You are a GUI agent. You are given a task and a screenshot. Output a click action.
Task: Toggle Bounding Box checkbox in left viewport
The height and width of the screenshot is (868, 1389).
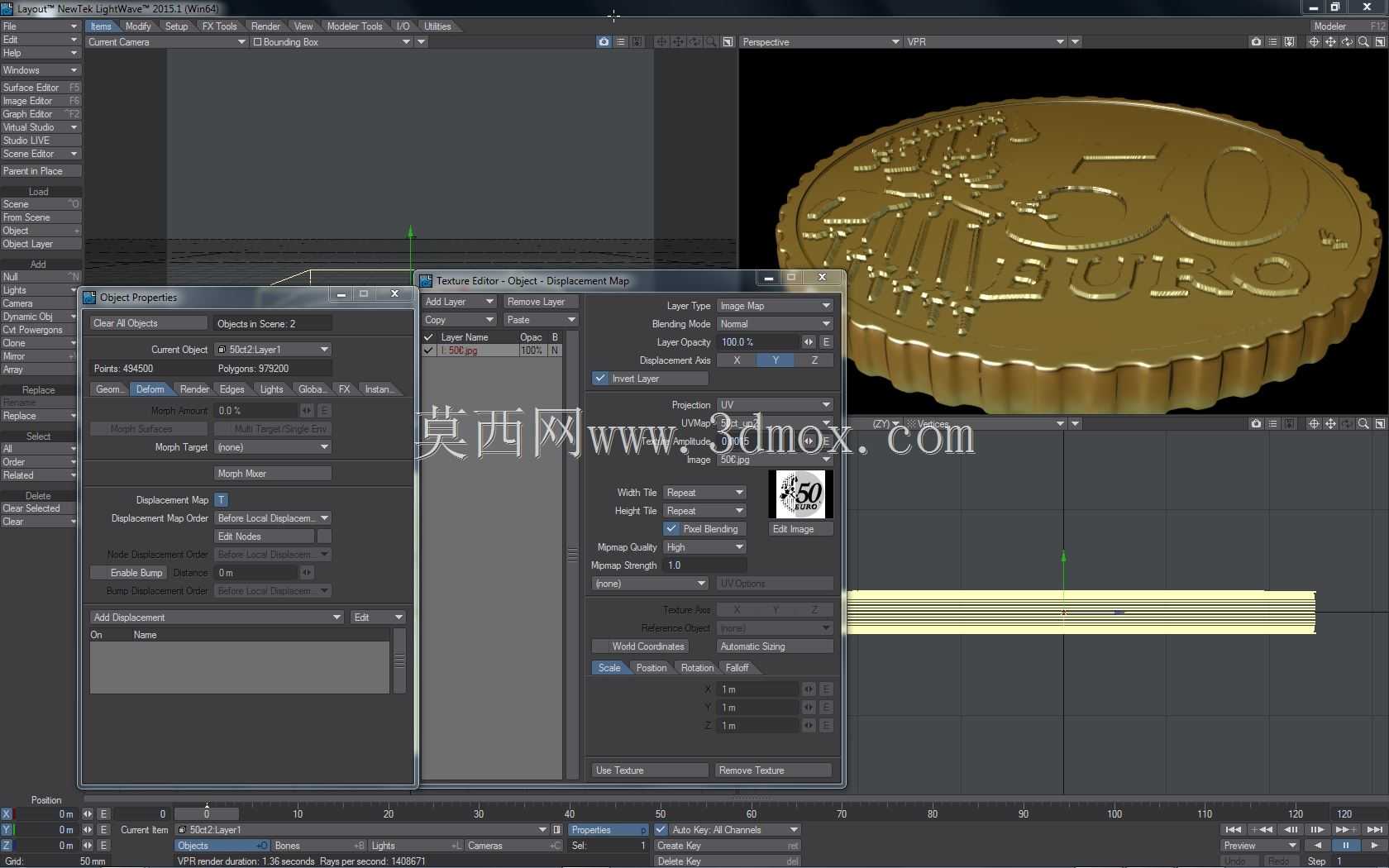point(257,42)
